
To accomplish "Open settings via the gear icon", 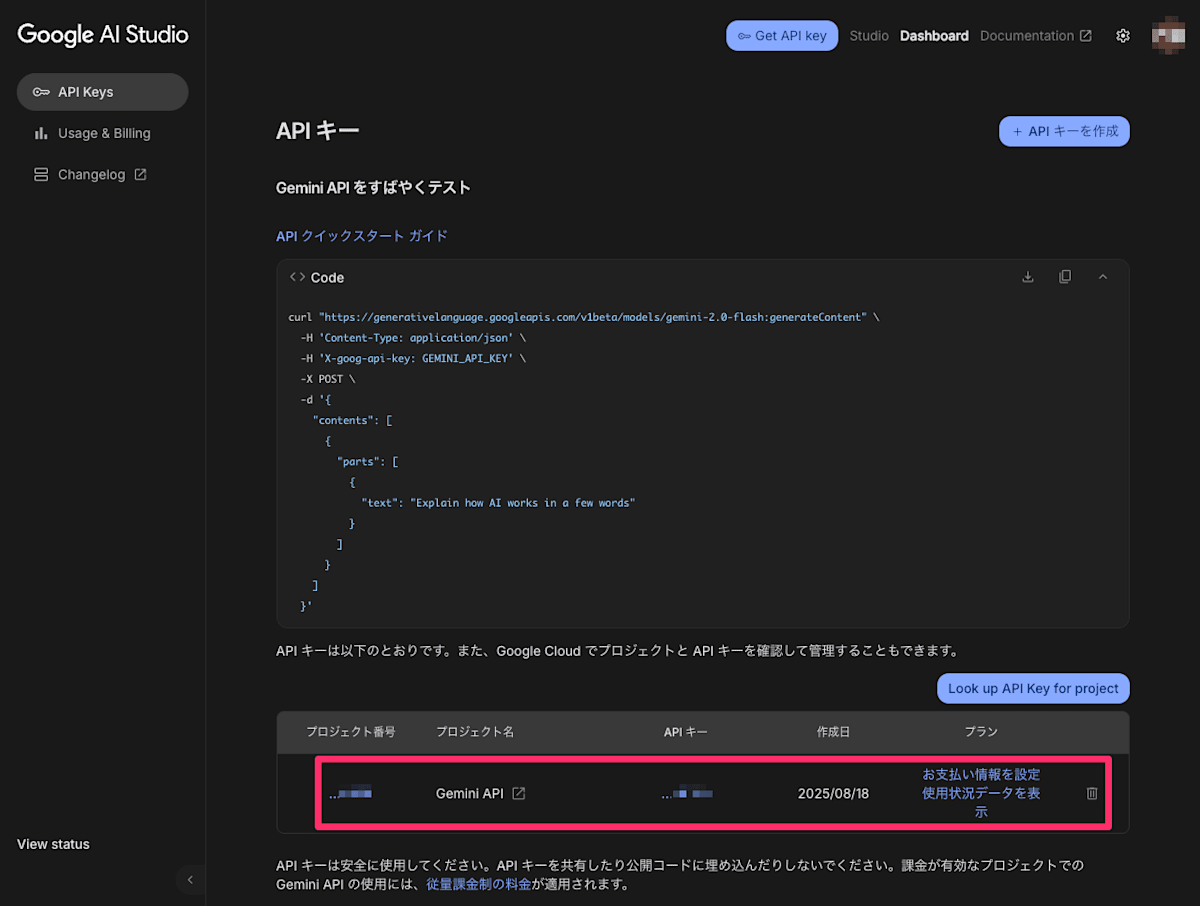I will tap(1123, 35).
